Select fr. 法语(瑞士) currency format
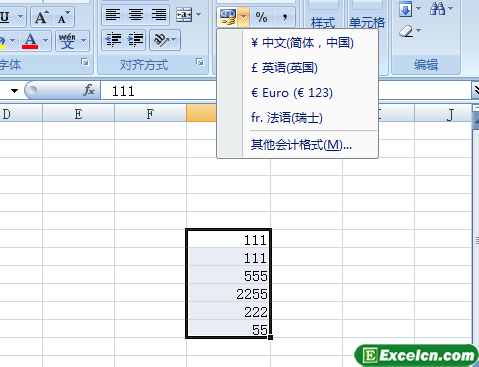This screenshot has width=479, height=367. 298,117
